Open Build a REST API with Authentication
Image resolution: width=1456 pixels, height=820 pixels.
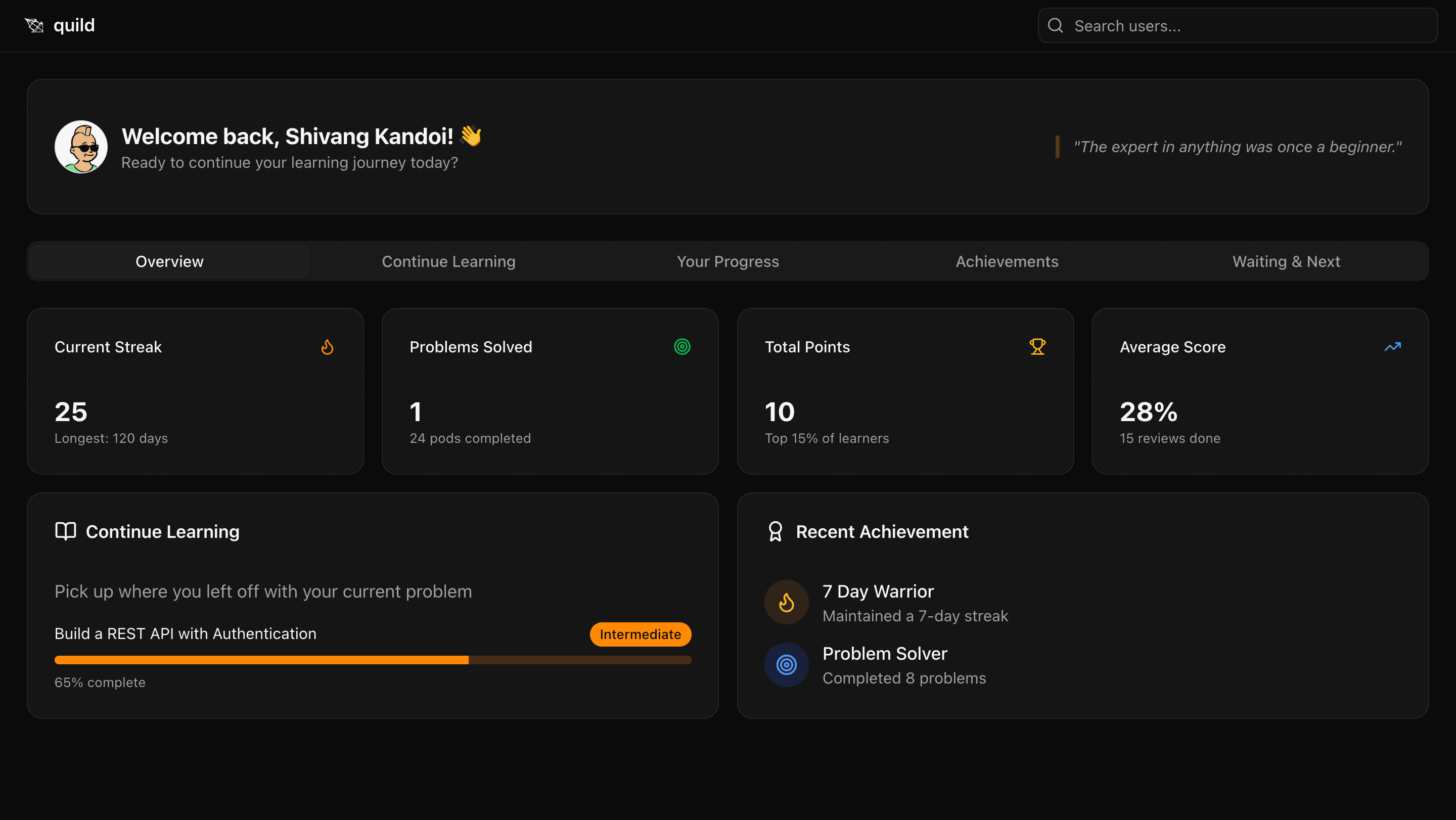pos(185,633)
